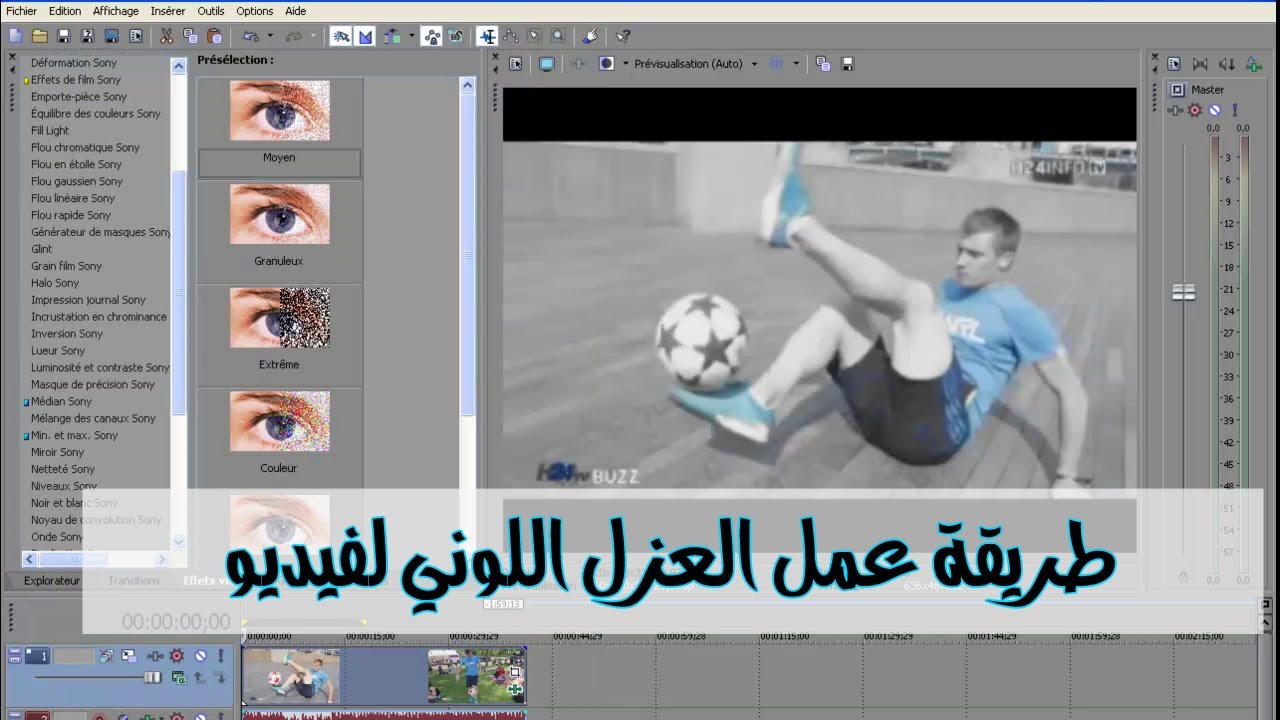The image size is (1280, 720).
Task: Copy selection using toolbar copy icon
Action: (x=190, y=36)
